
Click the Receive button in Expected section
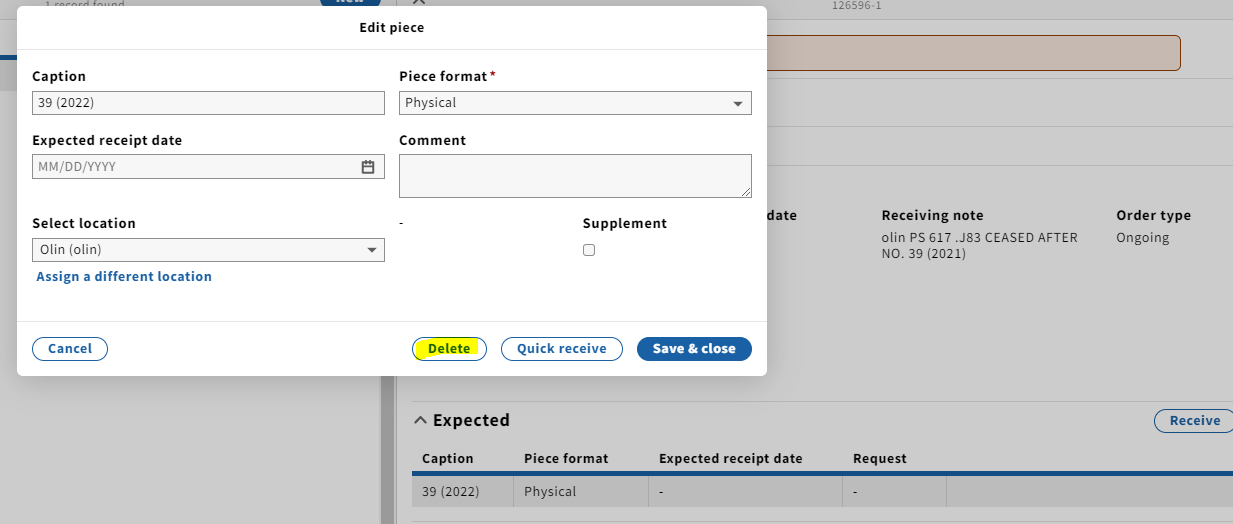[x=1194, y=421]
